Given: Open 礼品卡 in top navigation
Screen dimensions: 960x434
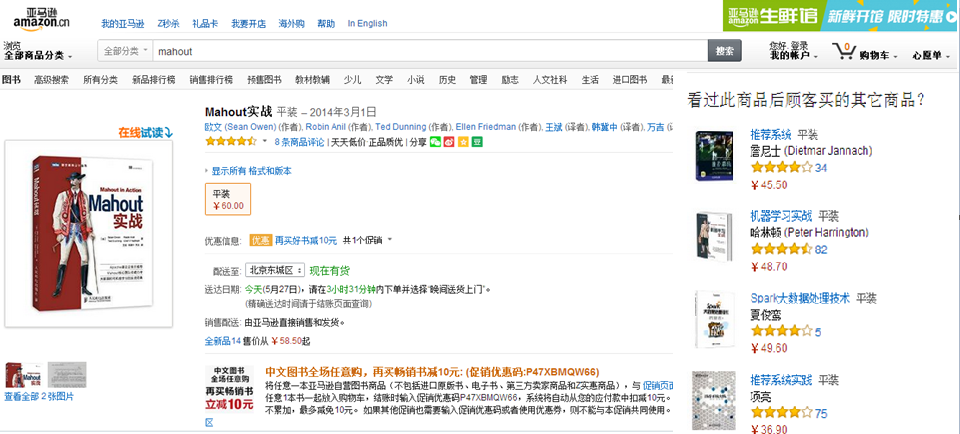Looking at the screenshot, I should click(204, 24).
